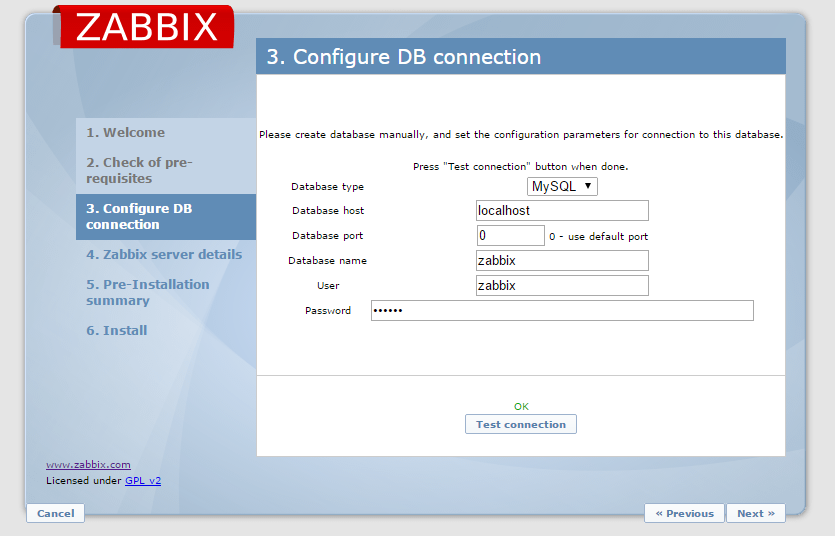The image size is (835, 536).
Task: Click the '0 - use default port' hint
Action: pyautogui.click(x=599, y=236)
